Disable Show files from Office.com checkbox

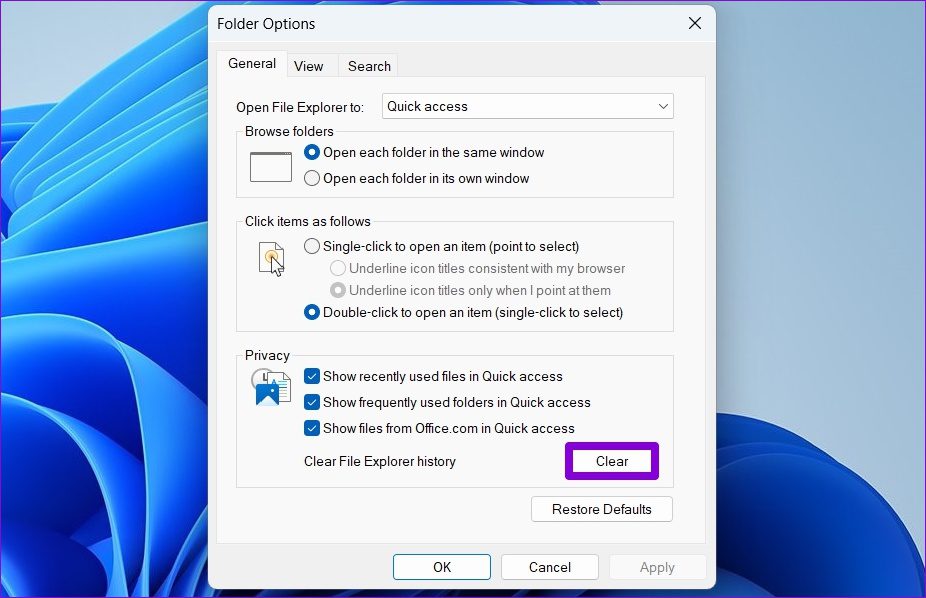[x=312, y=429]
